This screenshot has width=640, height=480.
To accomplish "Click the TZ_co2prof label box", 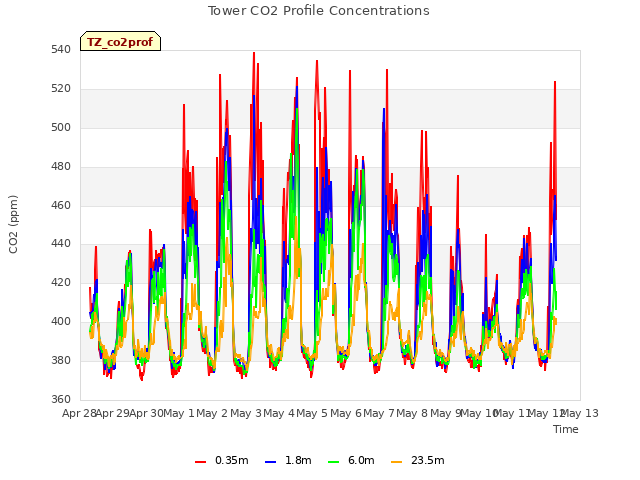I will click(120, 41).
